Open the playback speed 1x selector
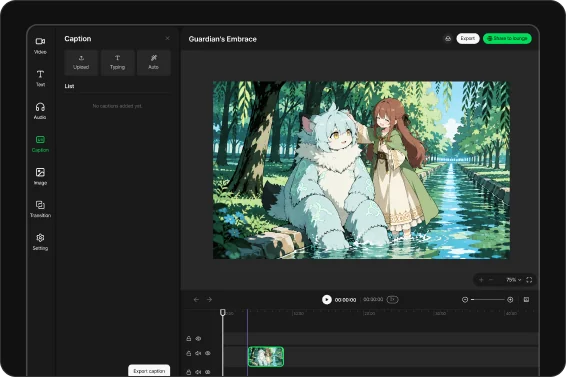Image resolution: width=566 pixels, height=377 pixels. 392,299
